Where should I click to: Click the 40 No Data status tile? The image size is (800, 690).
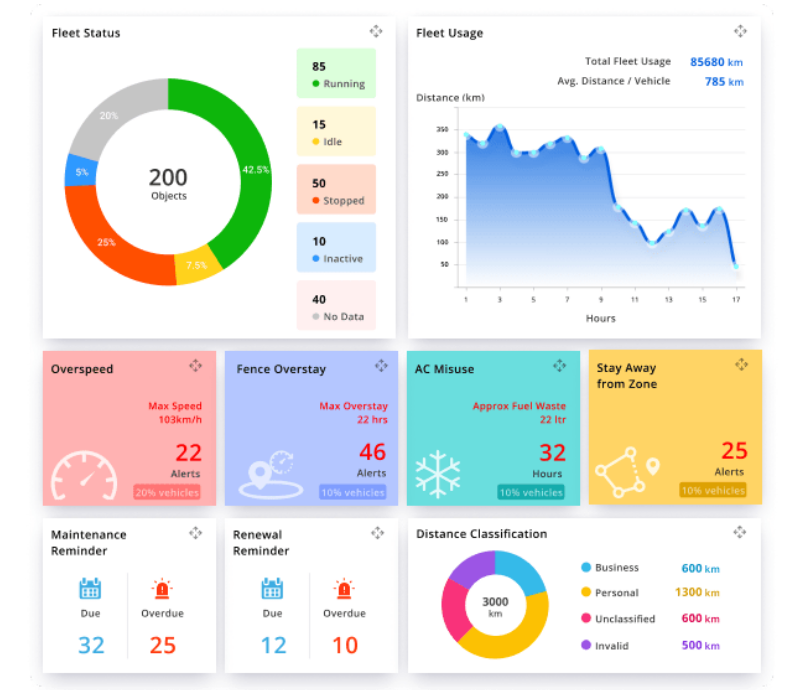(x=336, y=306)
